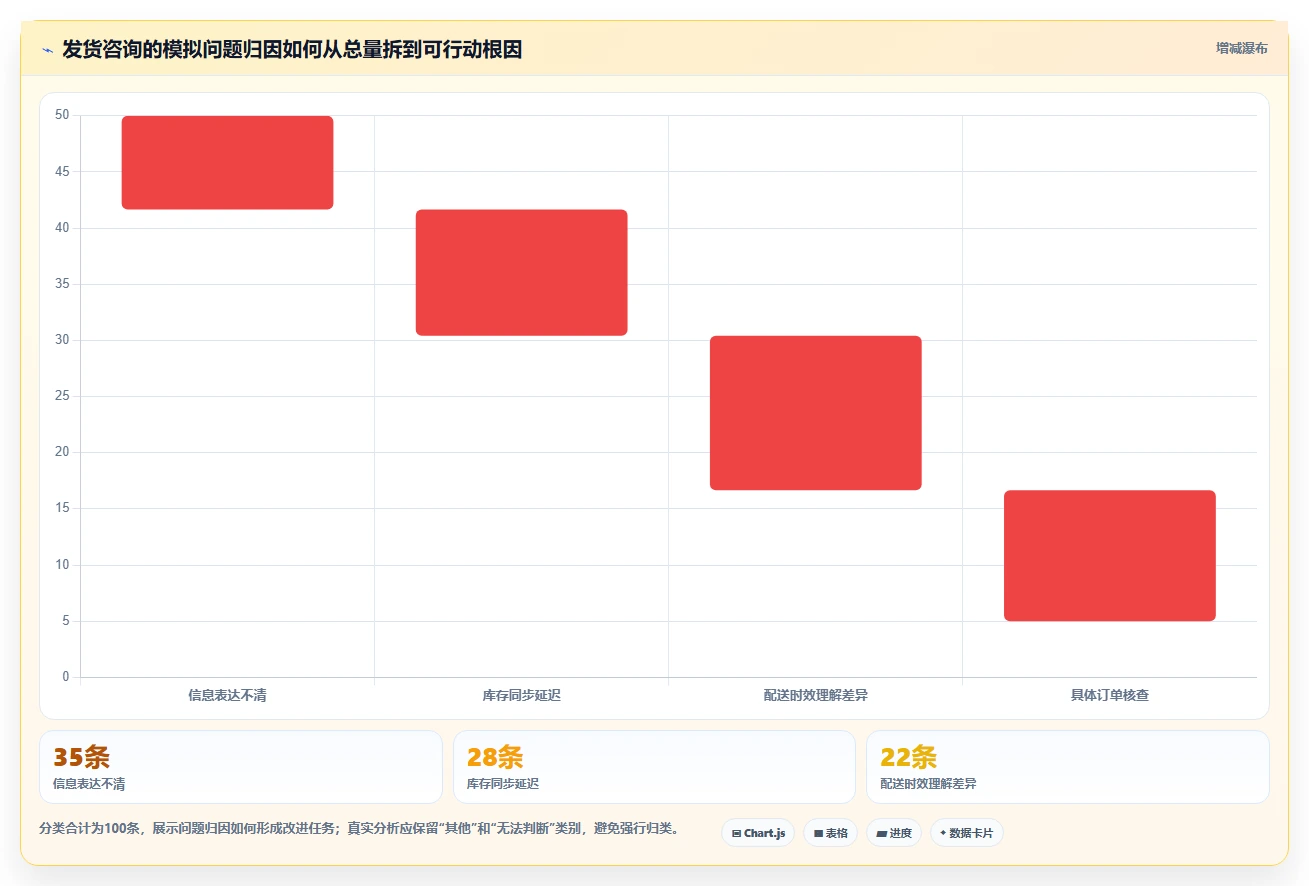Click y-axis value 25
This screenshot has width=1309, height=886.
[x=62, y=396]
